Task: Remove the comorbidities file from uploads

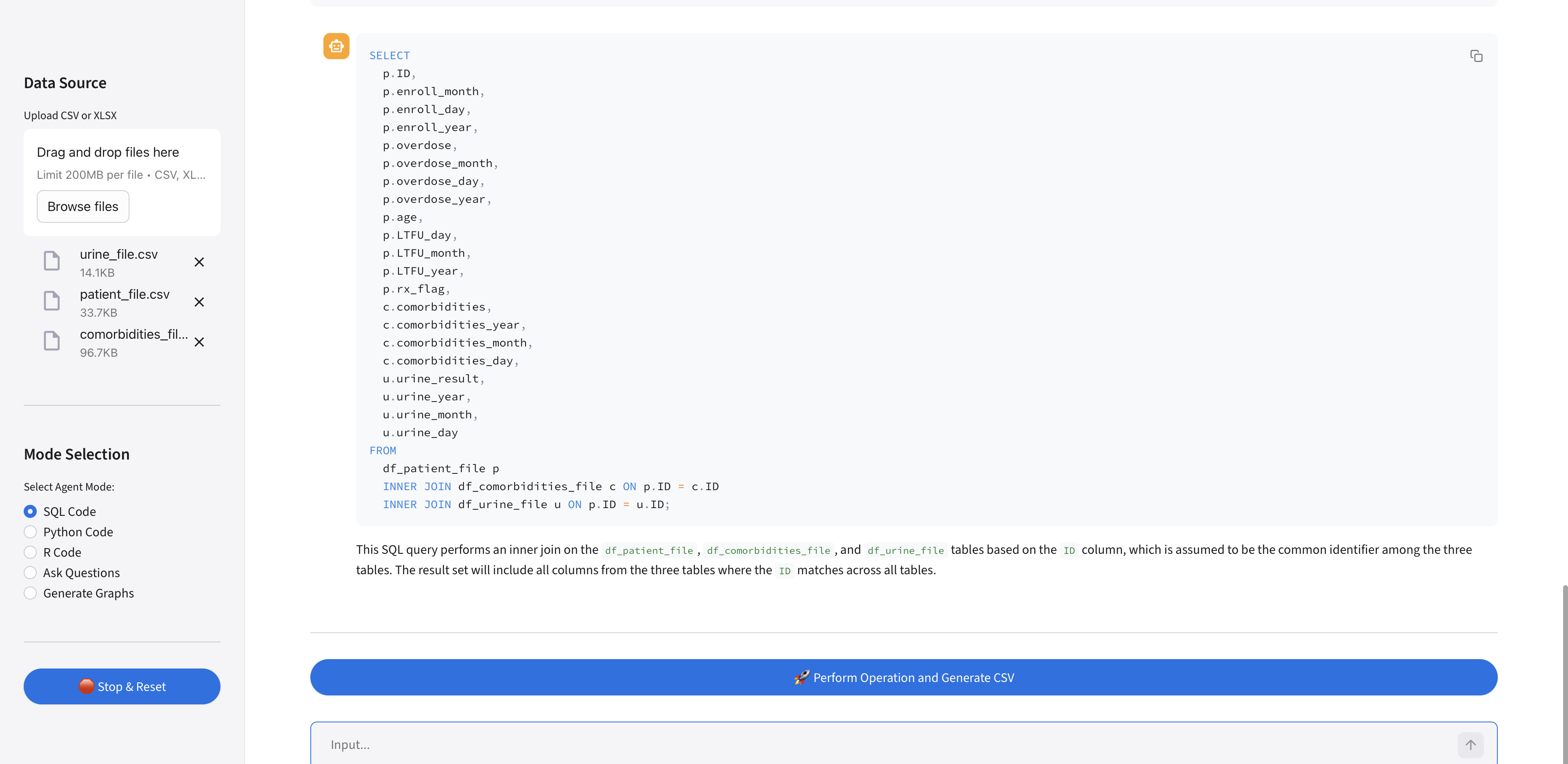Action: coord(199,342)
